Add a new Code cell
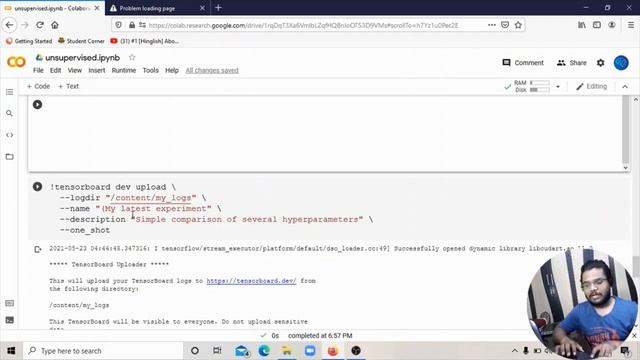Image resolution: width=640 pixels, height=360 pixels. coord(38,86)
